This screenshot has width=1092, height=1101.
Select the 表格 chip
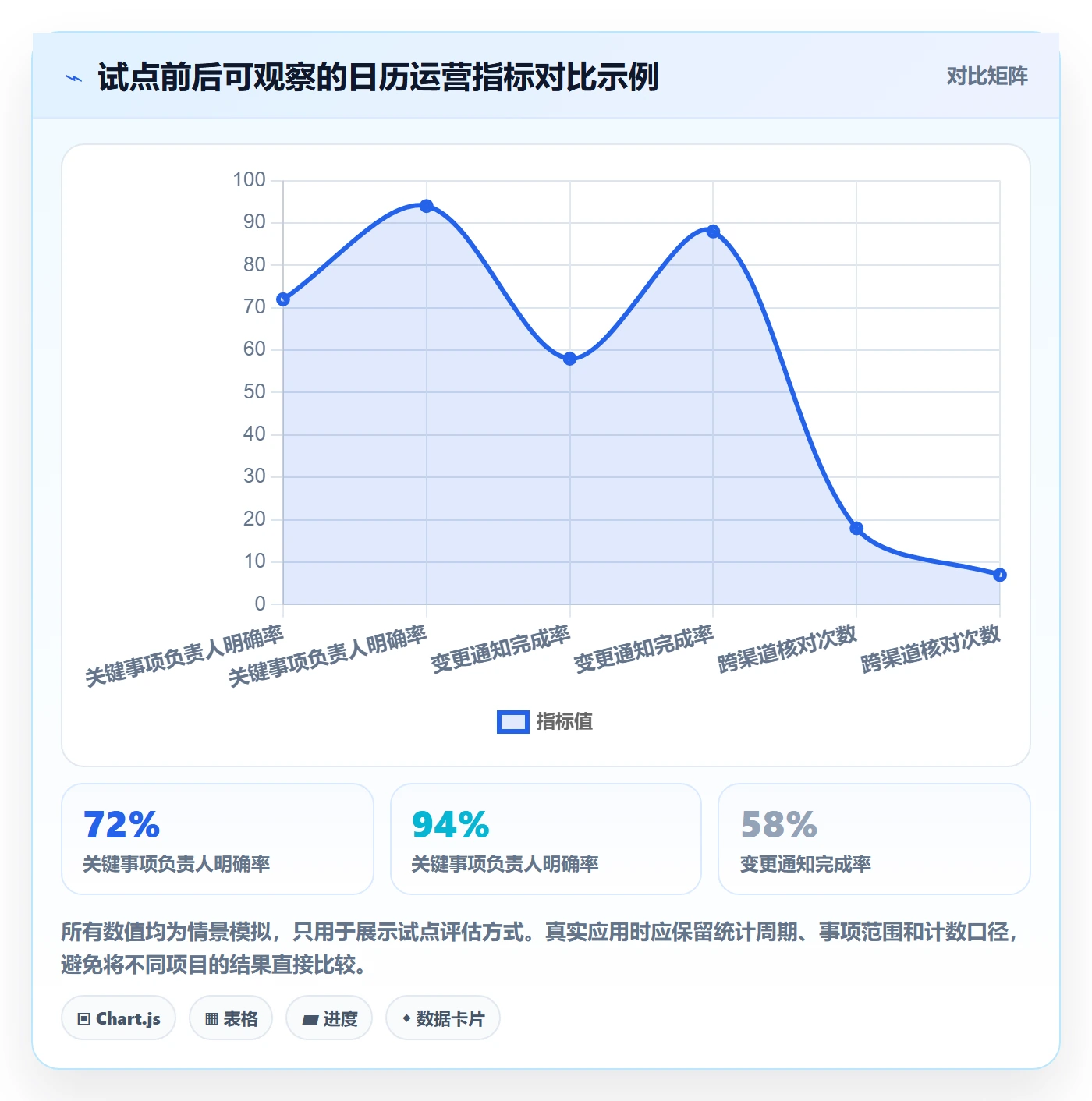click(x=231, y=1018)
